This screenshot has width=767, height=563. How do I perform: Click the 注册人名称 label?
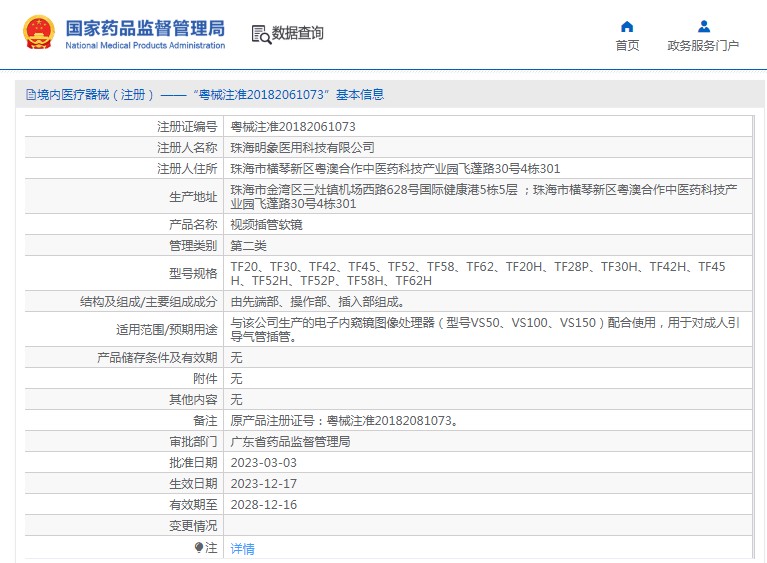point(187,148)
